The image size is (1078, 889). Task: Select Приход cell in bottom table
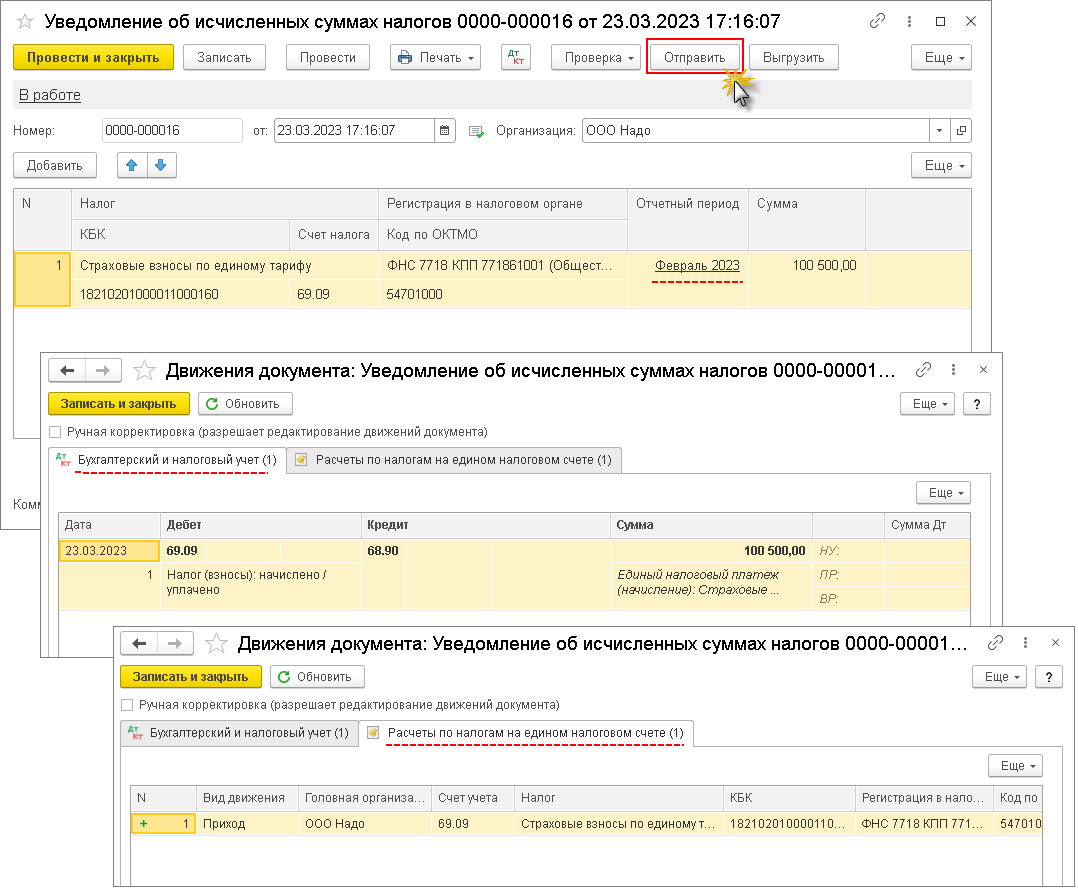point(247,824)
